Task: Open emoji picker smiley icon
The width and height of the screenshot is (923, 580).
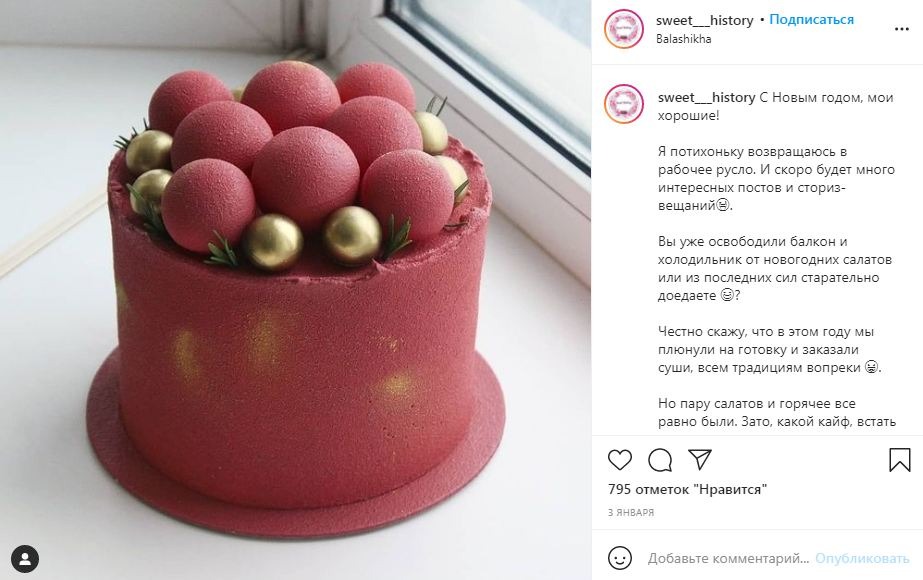Action: tap(620, 558)
